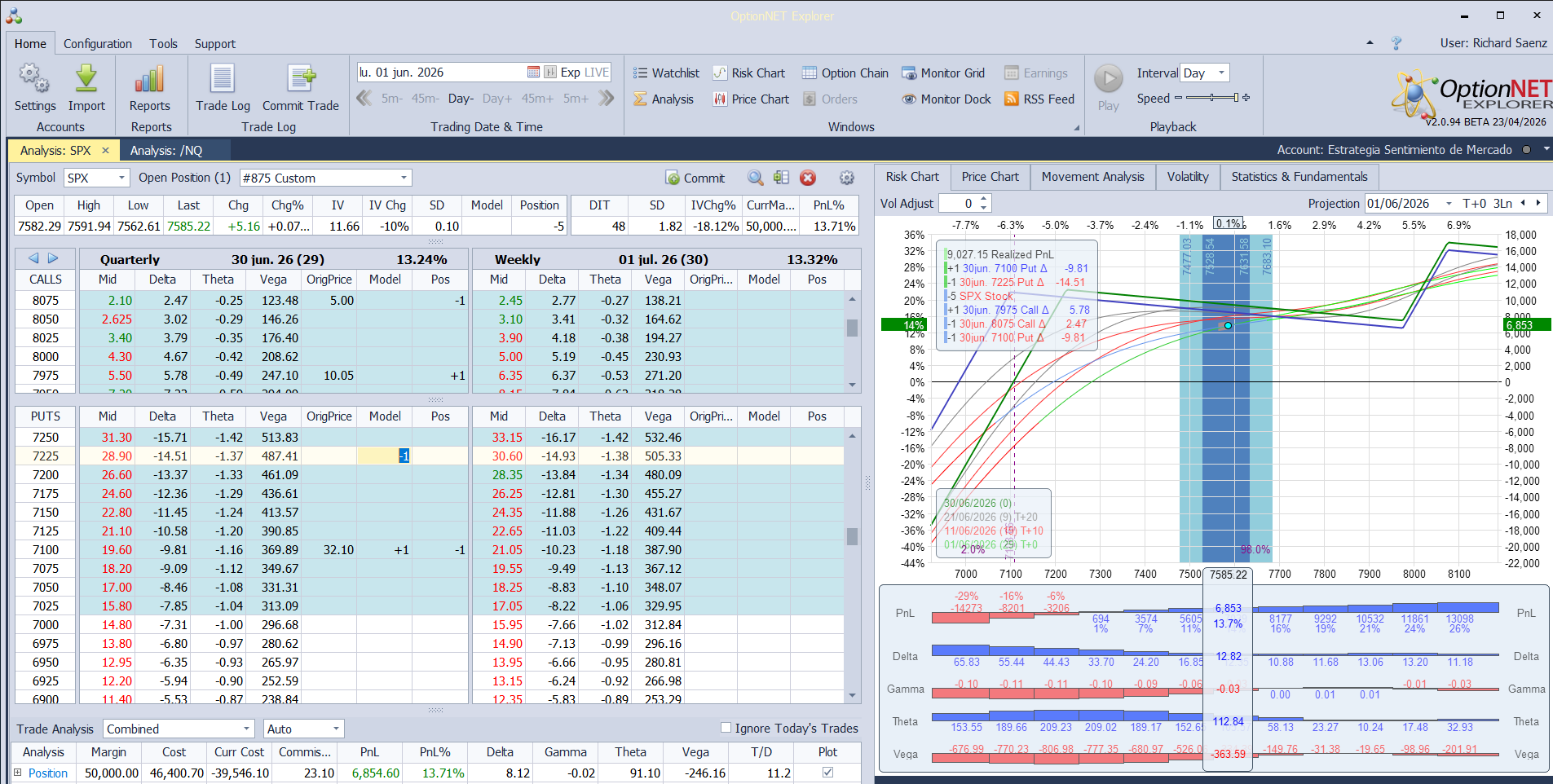Click the Commit Trade icon in ribbon
The width and height of the screenshot is (1553, 784).
[x=301, y=79]
